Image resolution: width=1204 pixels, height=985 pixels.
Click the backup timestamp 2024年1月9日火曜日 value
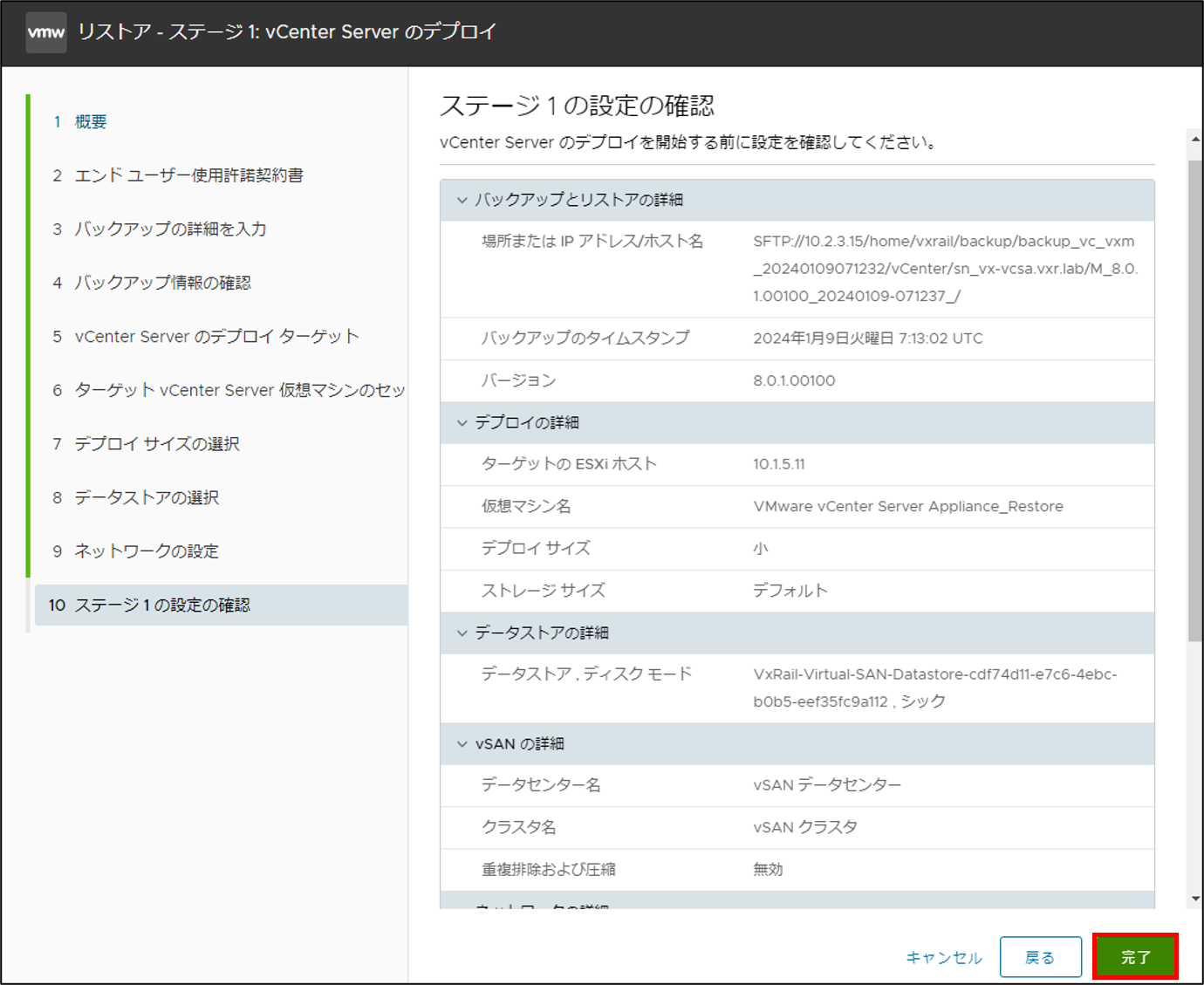click(868, 339)
